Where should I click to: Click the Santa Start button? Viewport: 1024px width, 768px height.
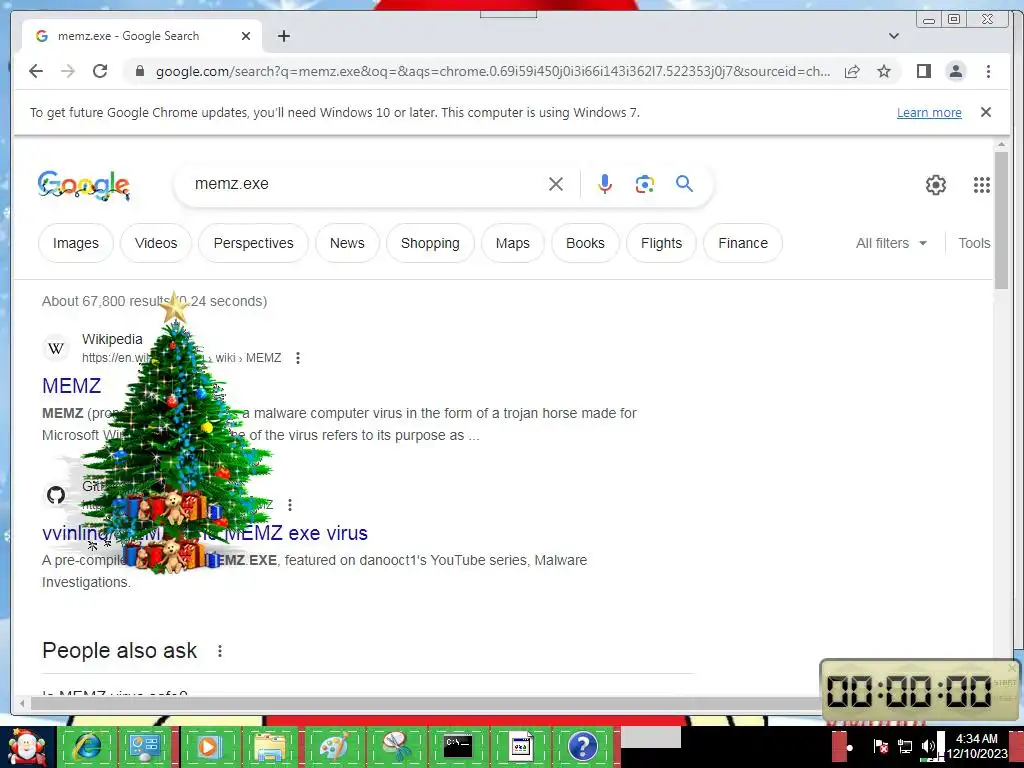27,746
